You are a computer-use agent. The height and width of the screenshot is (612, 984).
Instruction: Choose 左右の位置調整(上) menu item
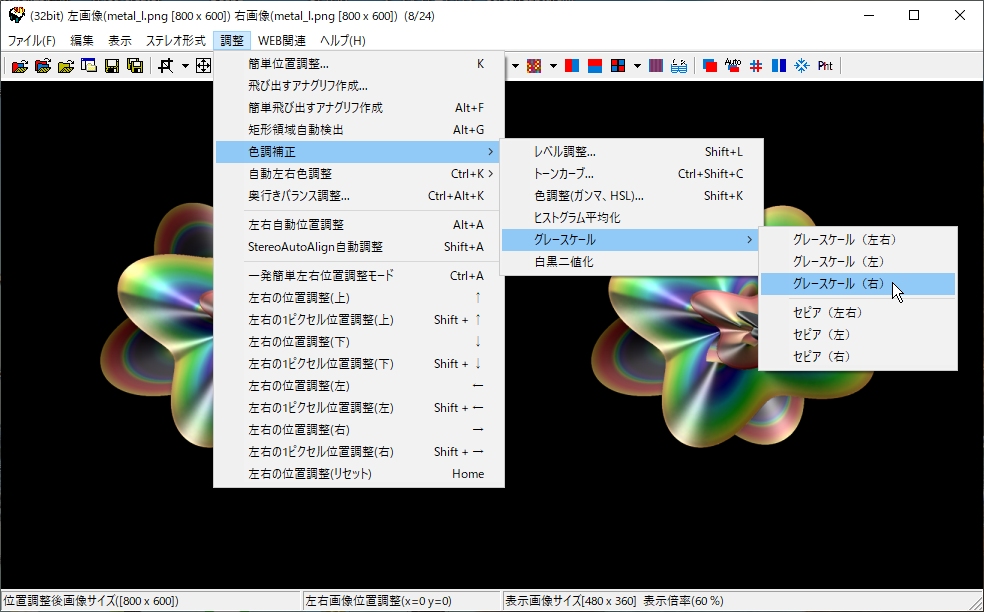[358, 298]
